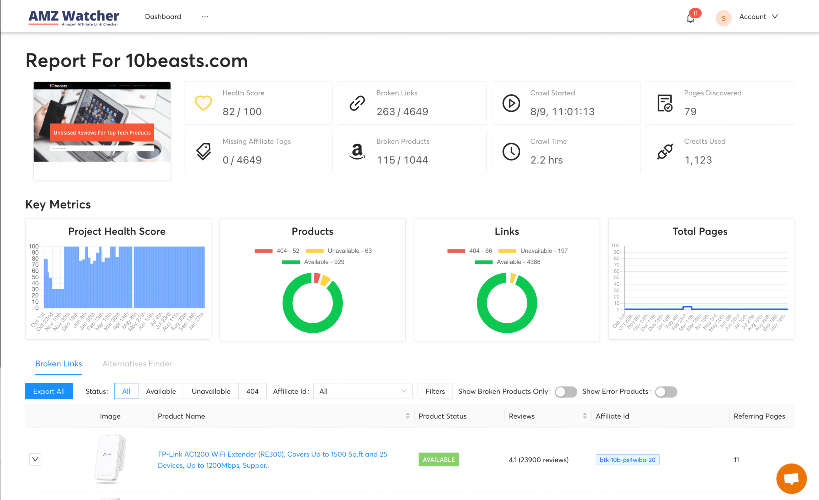819x500 pixels.
Task: Click the Export All button
Action: (49, 391)
